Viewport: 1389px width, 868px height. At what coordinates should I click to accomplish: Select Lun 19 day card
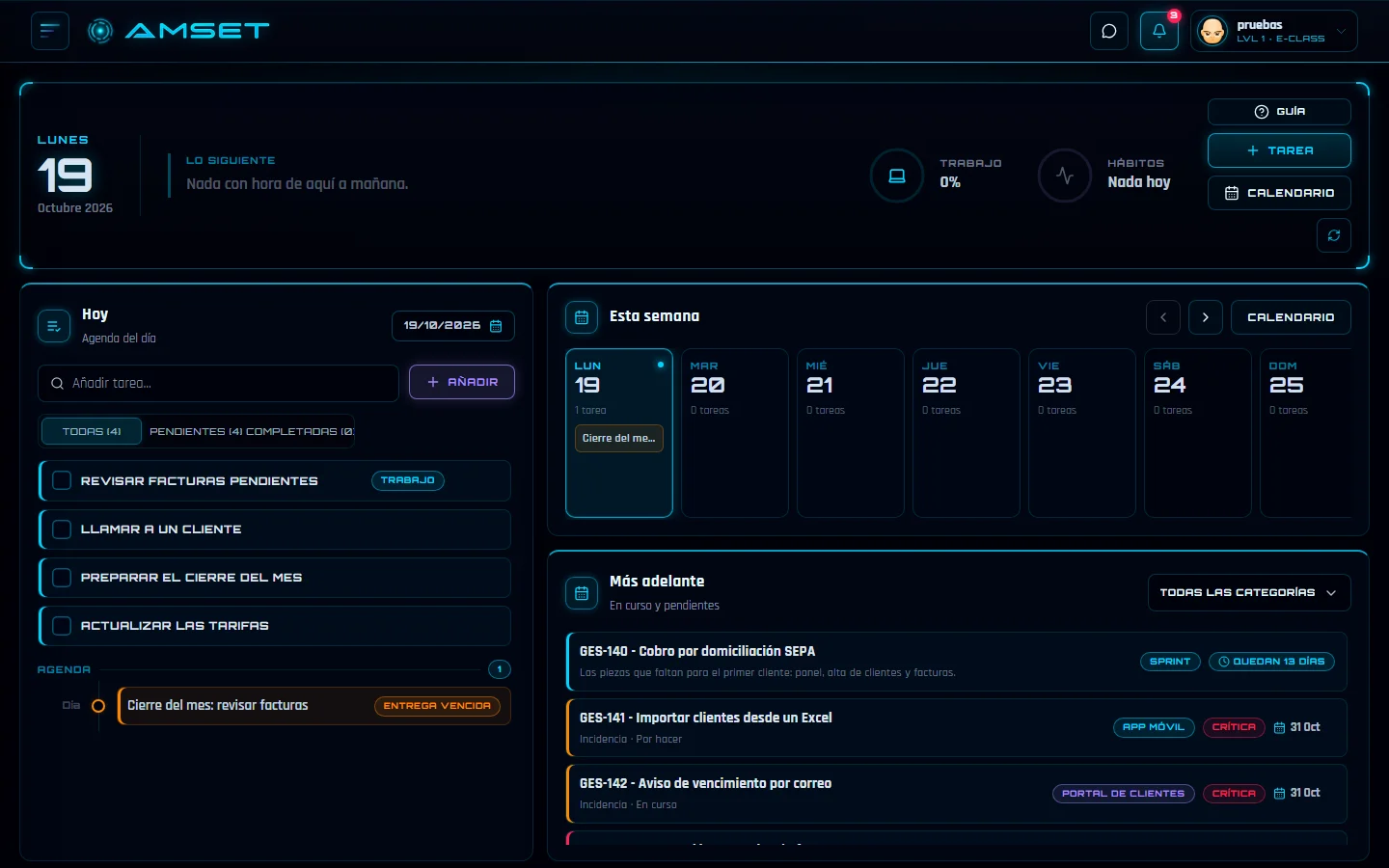pos(619,433)
